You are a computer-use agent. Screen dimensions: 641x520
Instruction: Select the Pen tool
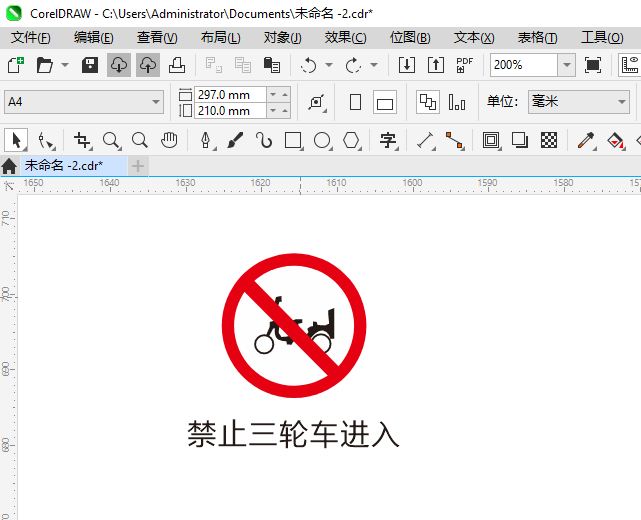206,141
